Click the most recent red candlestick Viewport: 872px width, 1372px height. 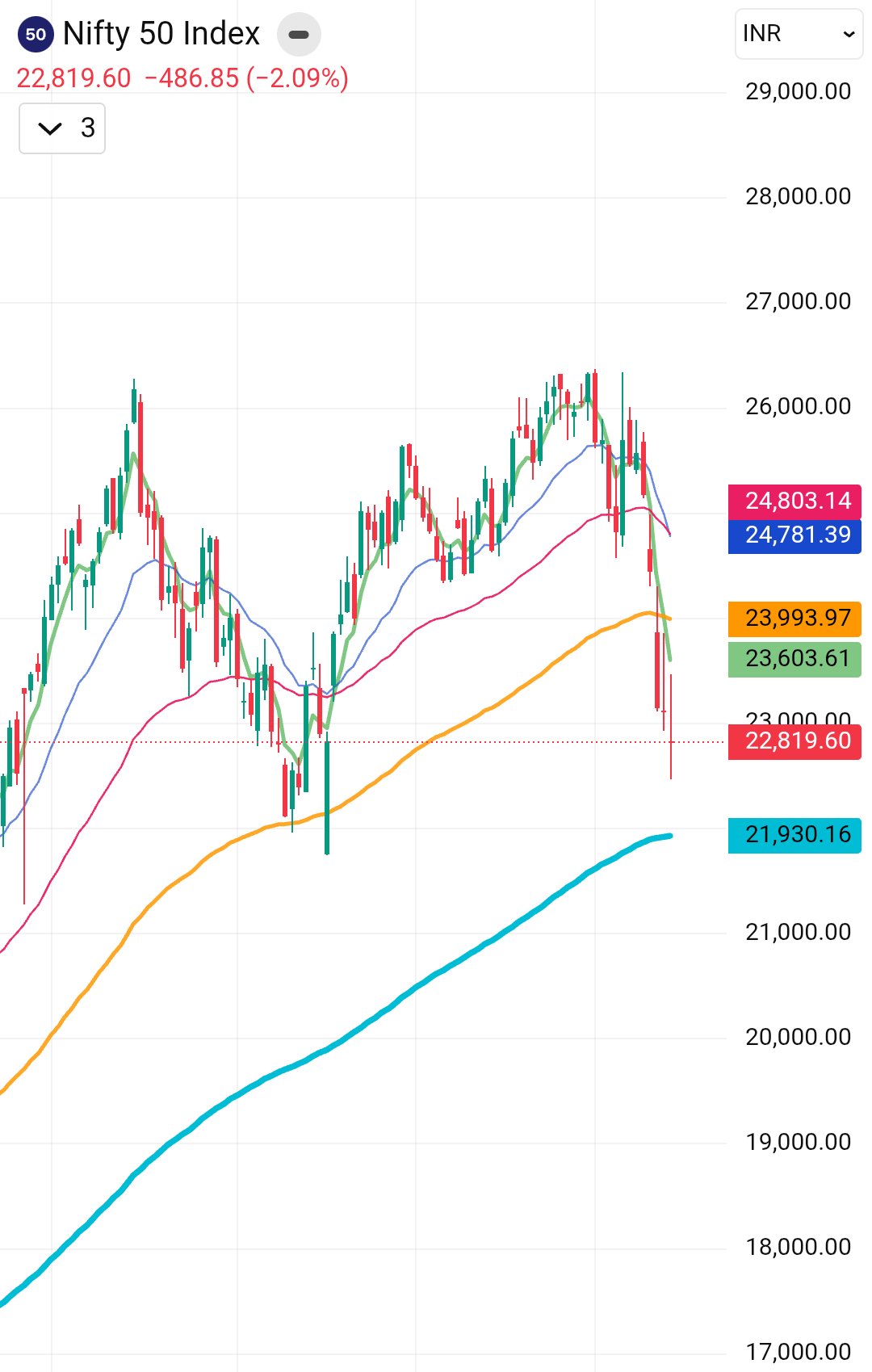pyautogui.click(x=671, y=727)
